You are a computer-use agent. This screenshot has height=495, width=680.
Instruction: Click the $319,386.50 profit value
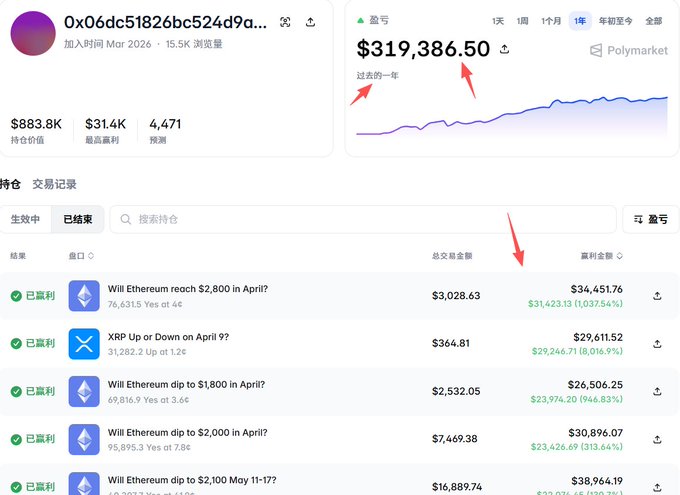coord(423,49)
